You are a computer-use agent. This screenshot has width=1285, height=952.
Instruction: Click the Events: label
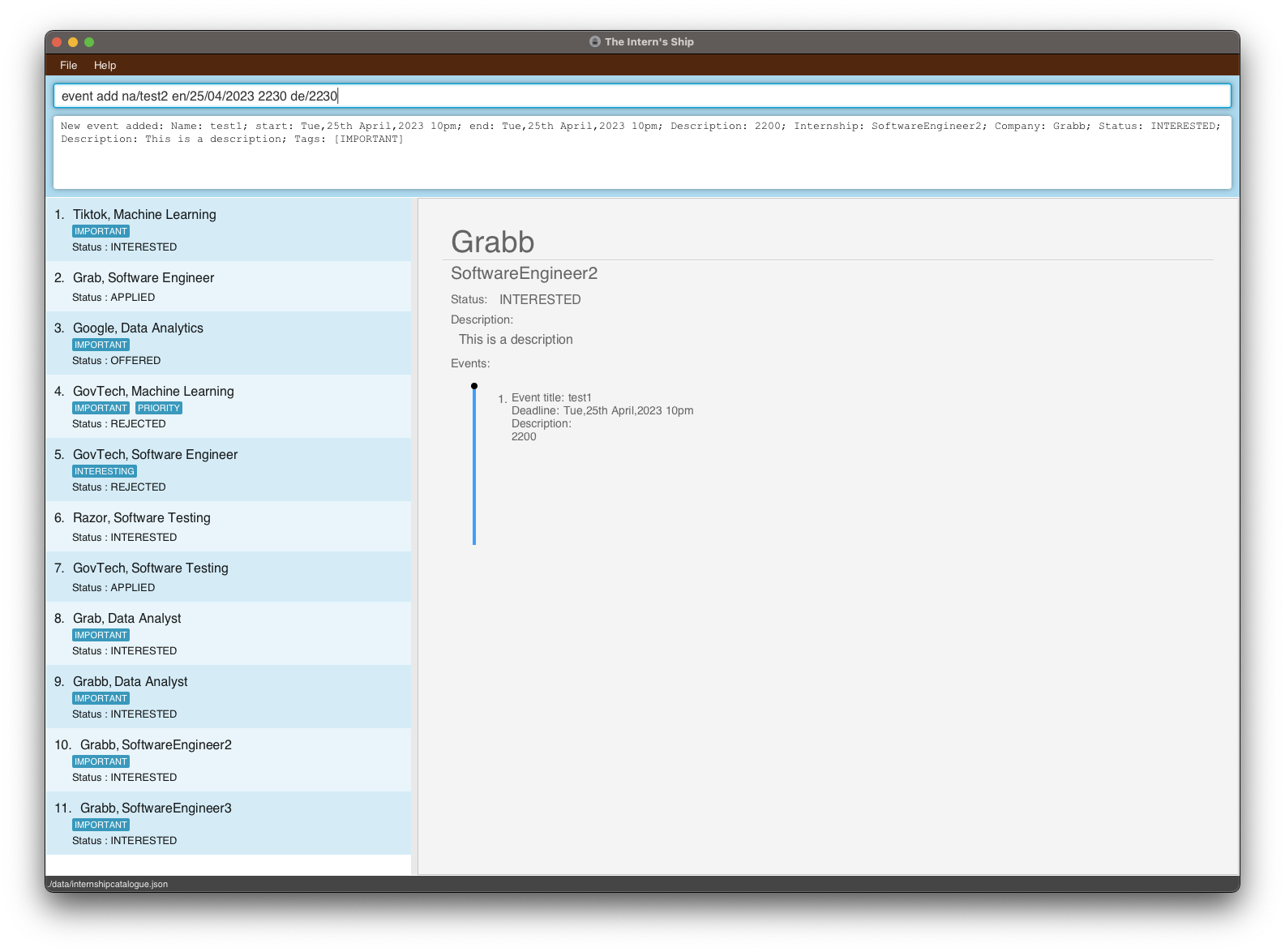tap(470, 363)
